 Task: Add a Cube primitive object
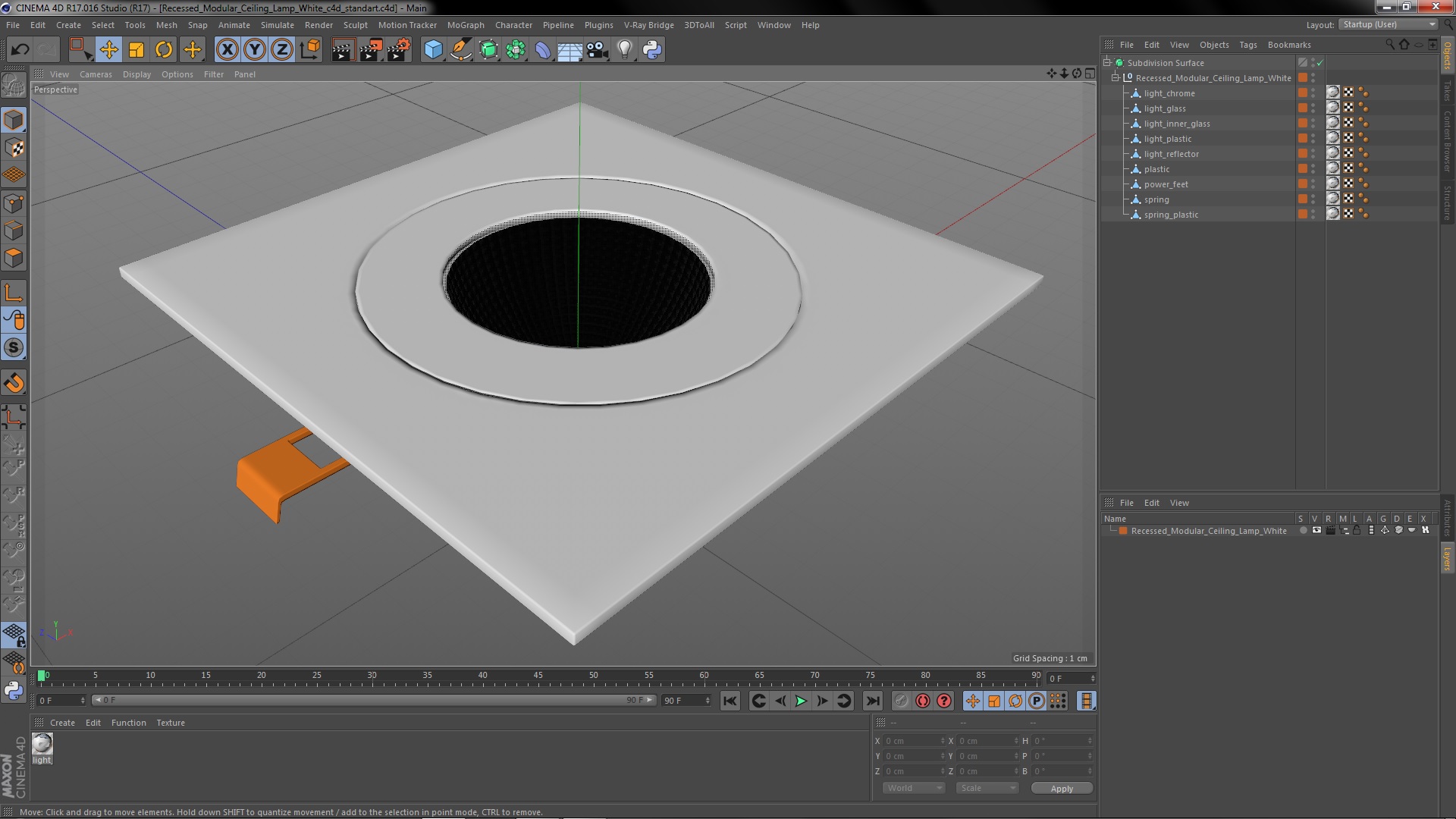click(433, 50)
